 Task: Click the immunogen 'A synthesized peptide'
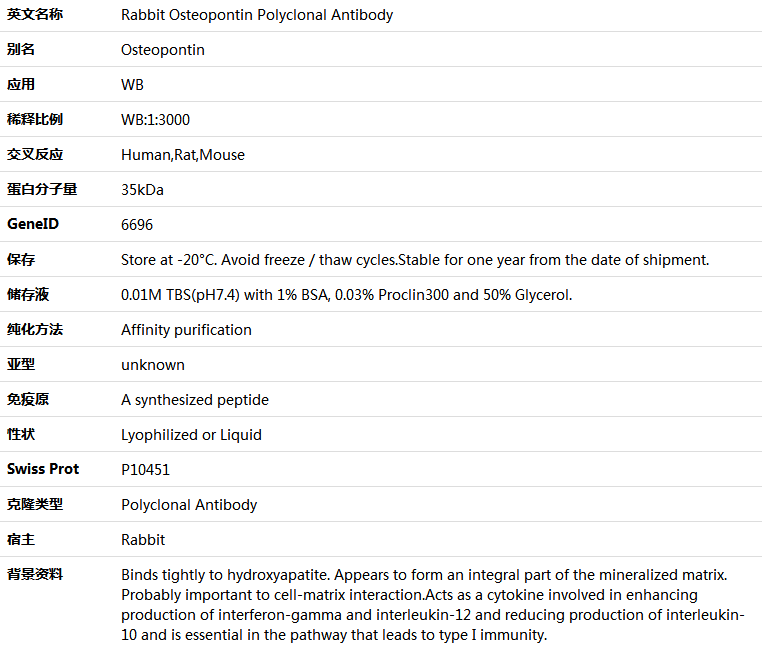coord(195,400)
